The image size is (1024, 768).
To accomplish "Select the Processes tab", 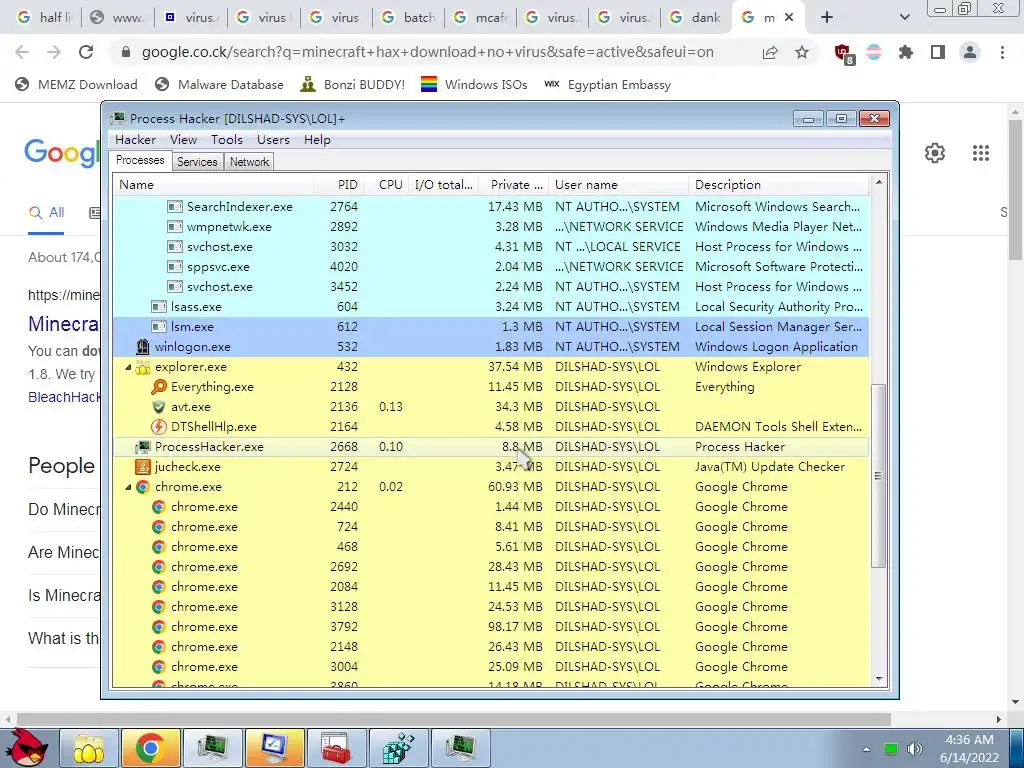I will 140,161.
